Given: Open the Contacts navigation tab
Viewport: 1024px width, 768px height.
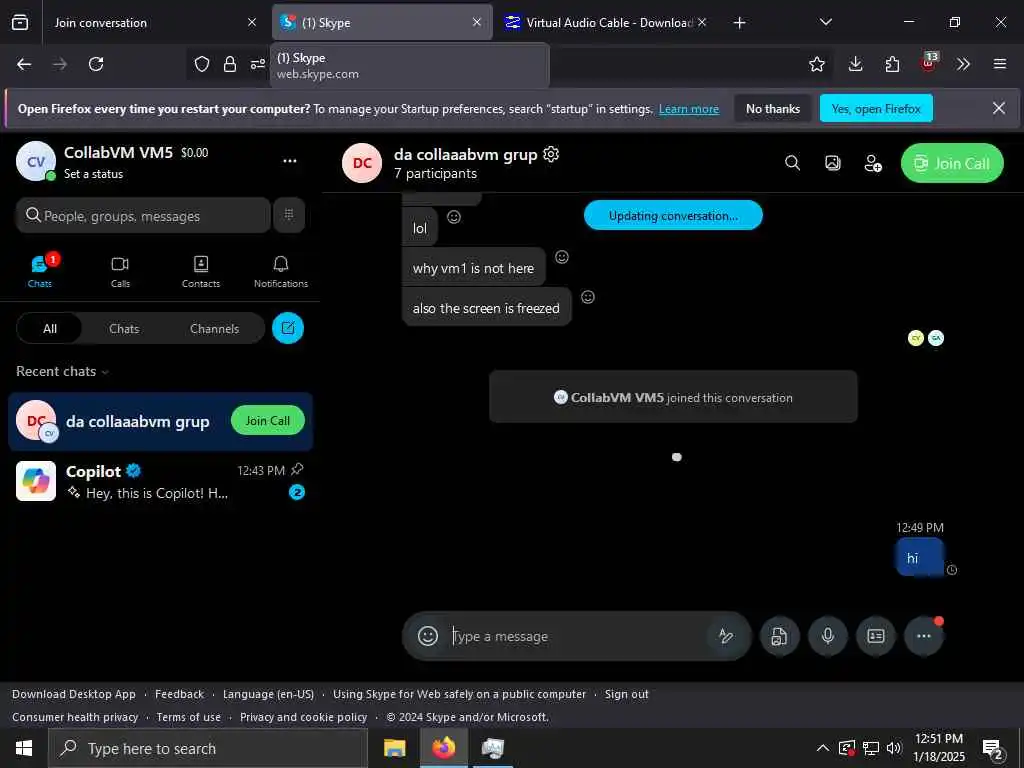Looking at the screenshot, I should [200, 271].
